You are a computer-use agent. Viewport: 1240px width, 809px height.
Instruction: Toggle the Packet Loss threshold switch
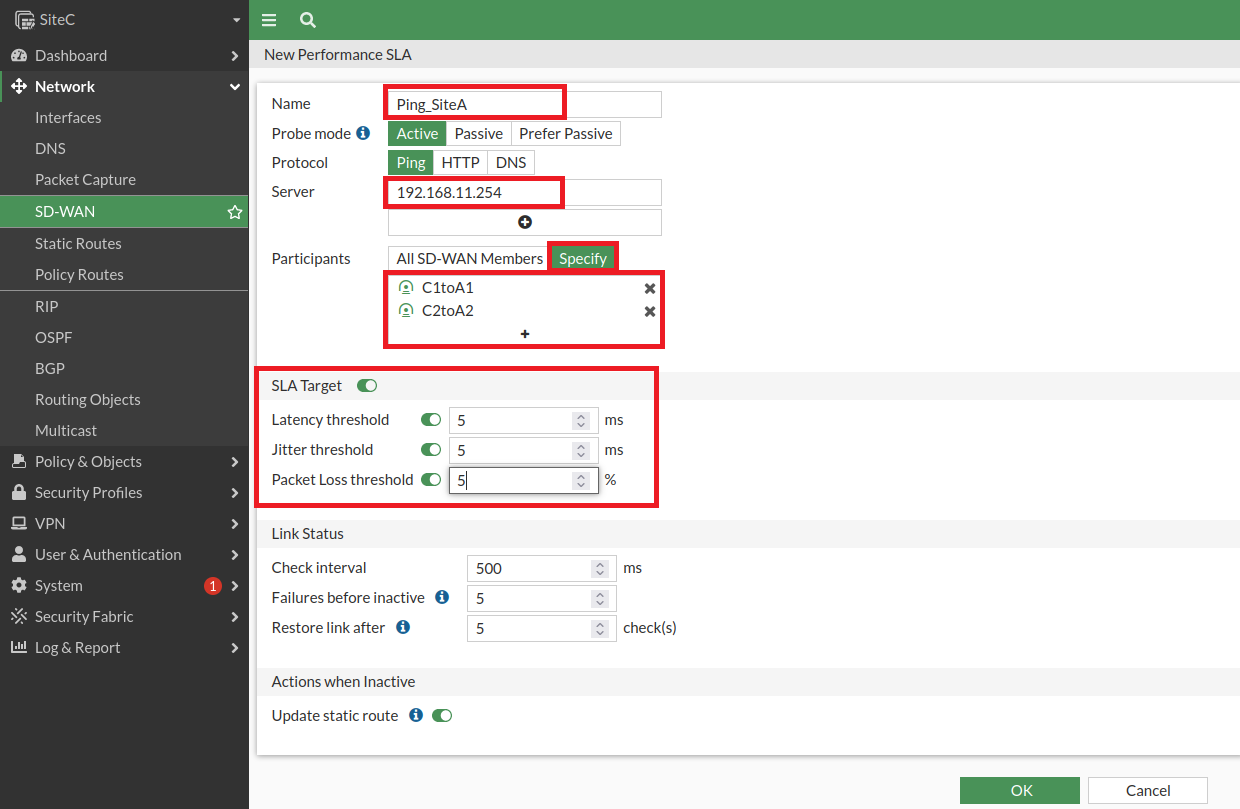click(x=431, y=480)
